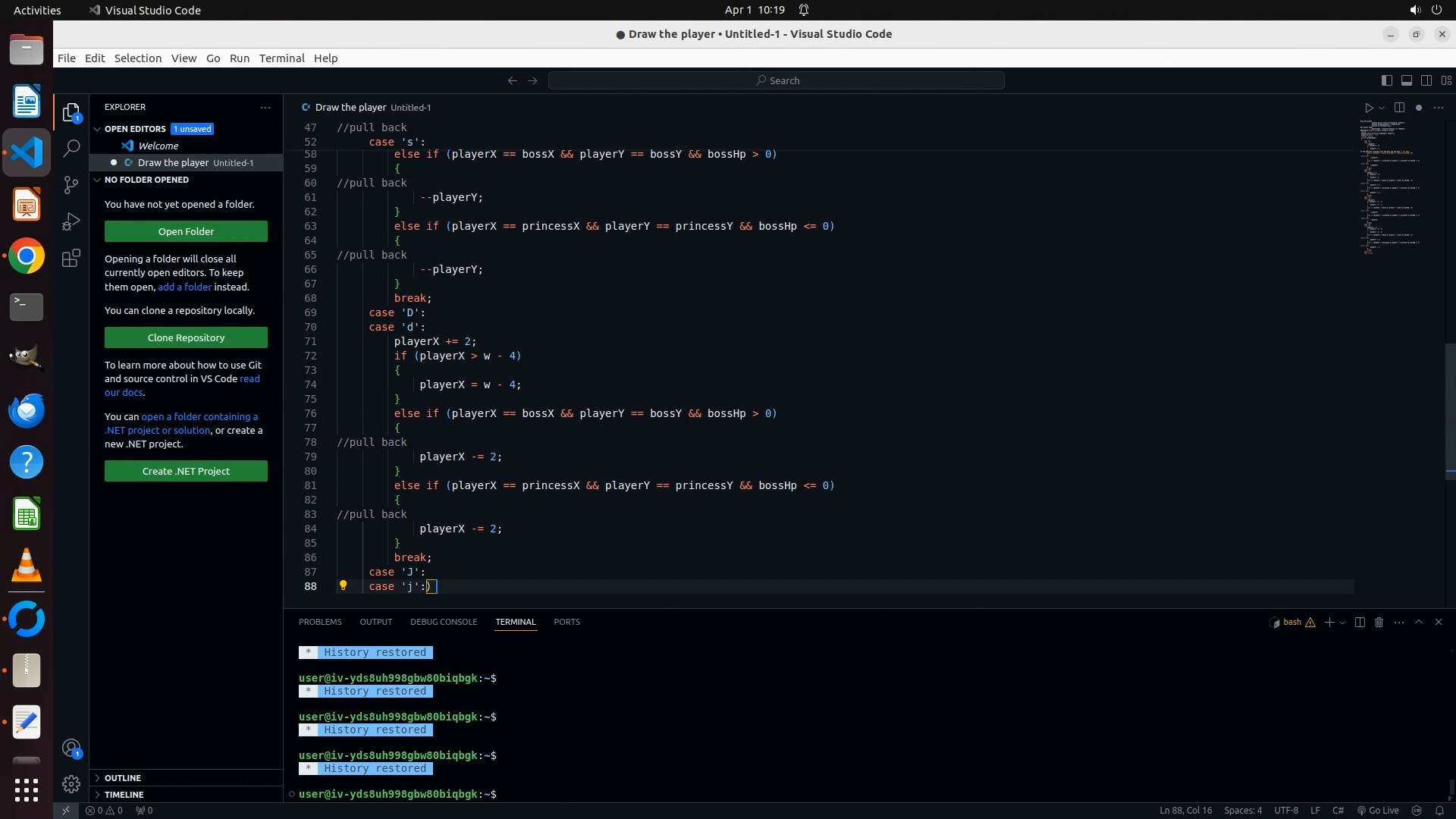The height and width of the screenshot is (819, 1456).
Task: Open the Manage gear settings icon
Action: pyautogui.click(x=71, y=783)
